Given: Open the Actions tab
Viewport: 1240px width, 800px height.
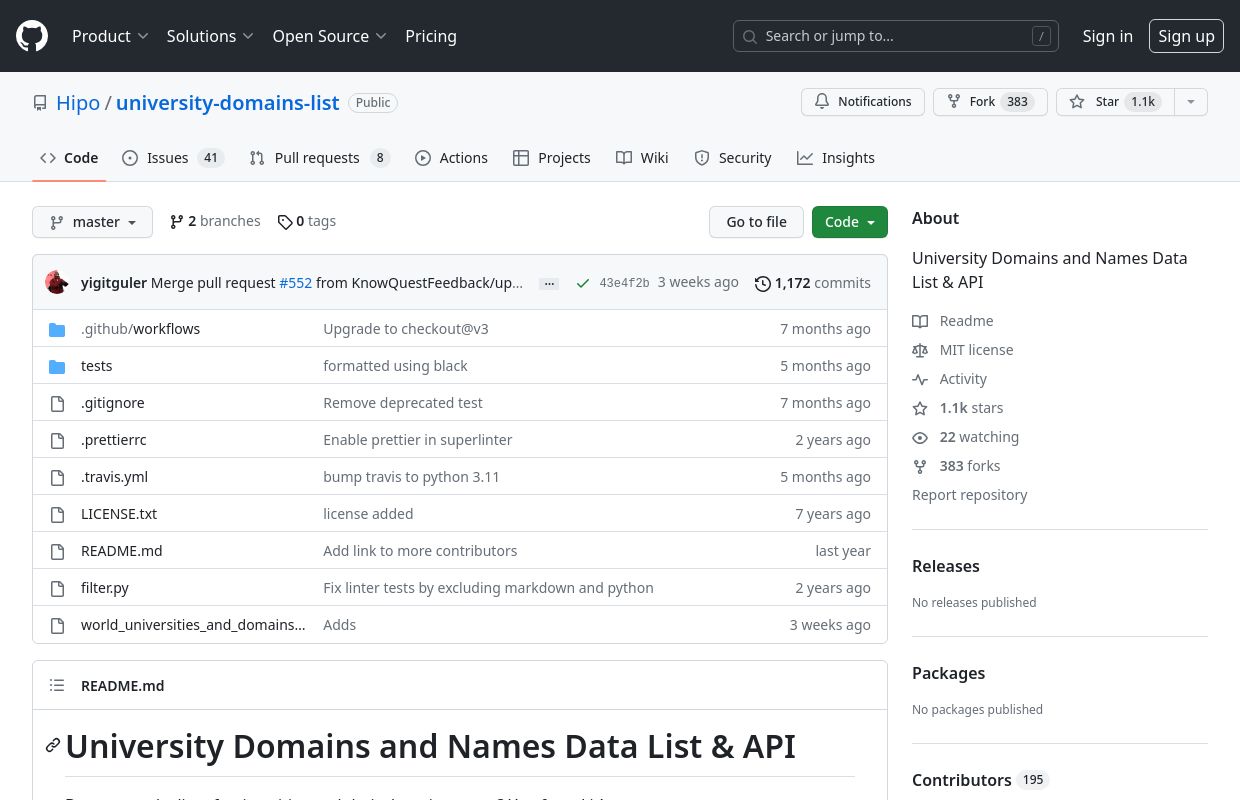Looking at the screenshot, I should click(x=451, y=158).
